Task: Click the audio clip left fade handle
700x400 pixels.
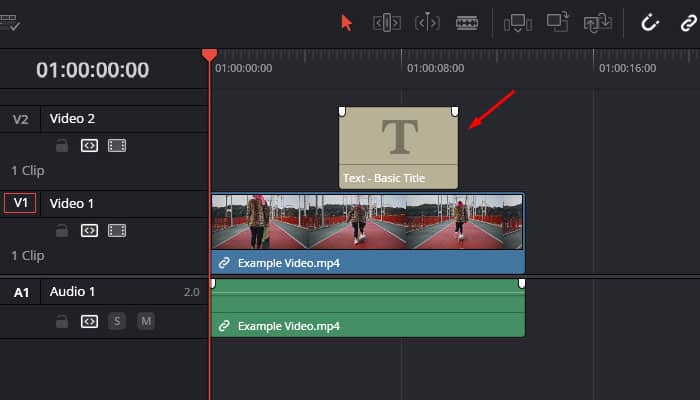Action: 213,283
